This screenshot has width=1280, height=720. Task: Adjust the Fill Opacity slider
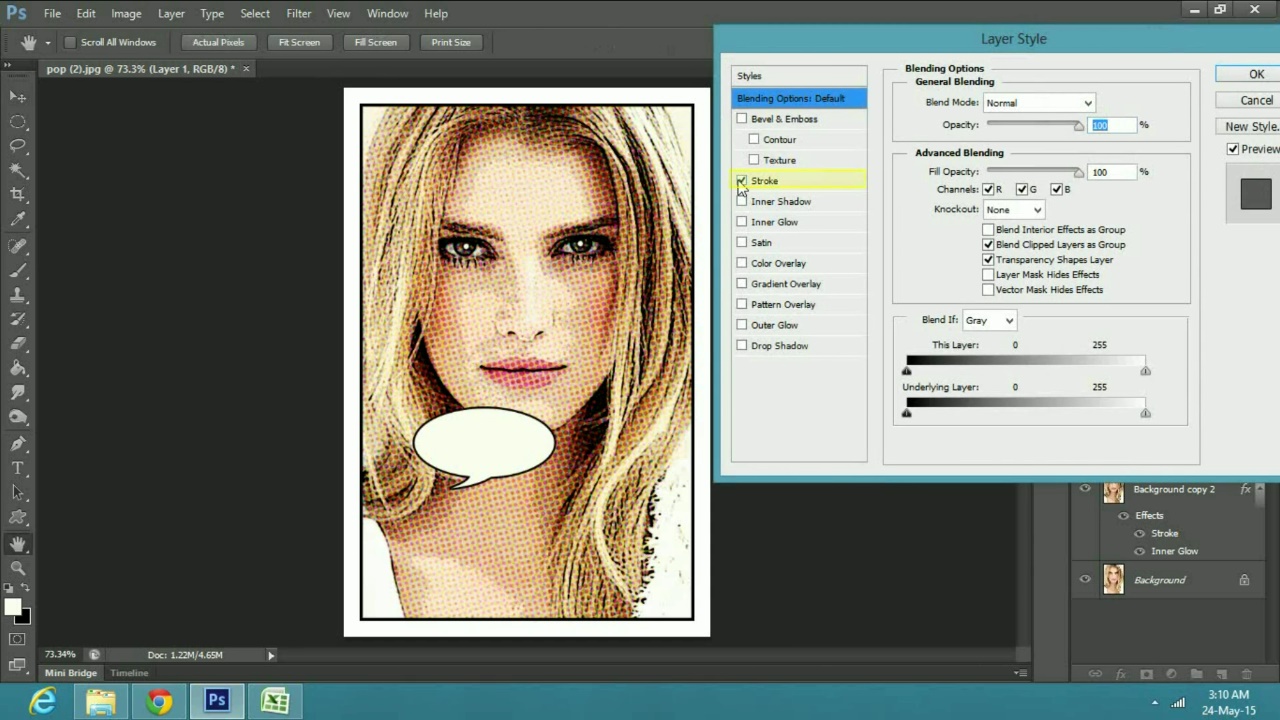pos(1078,173)
